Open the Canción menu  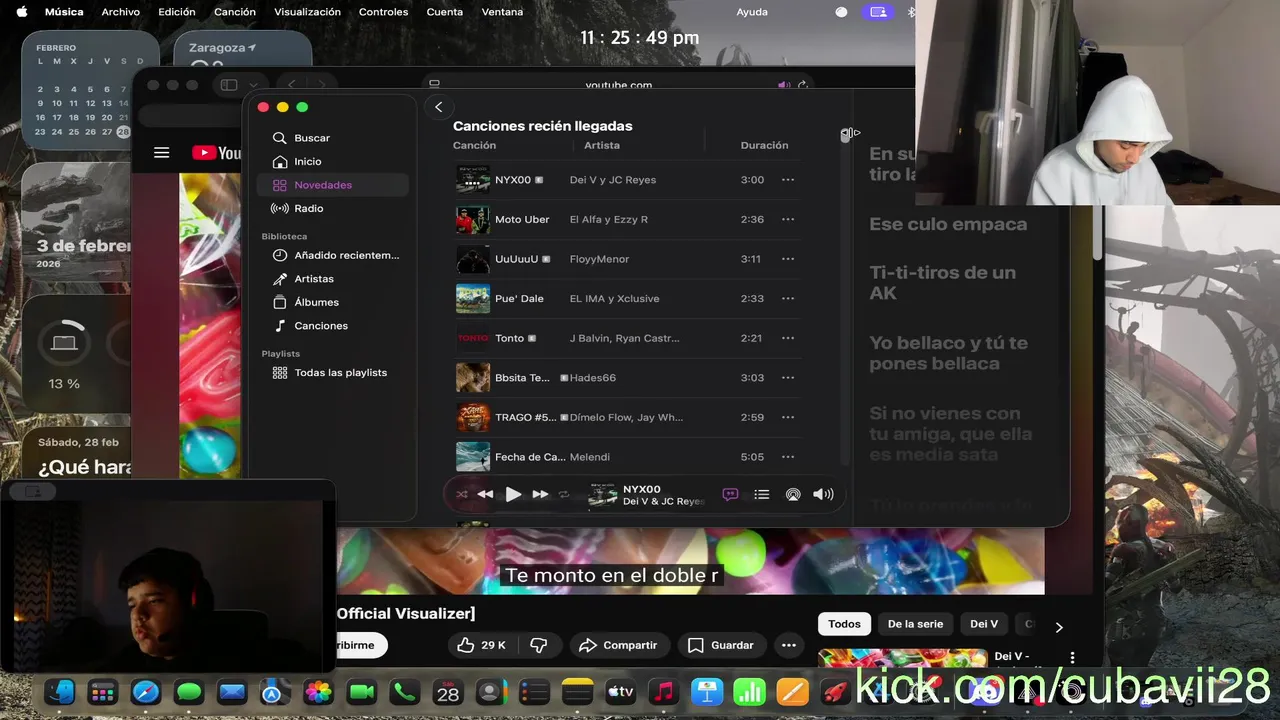[x=235, y=12]
